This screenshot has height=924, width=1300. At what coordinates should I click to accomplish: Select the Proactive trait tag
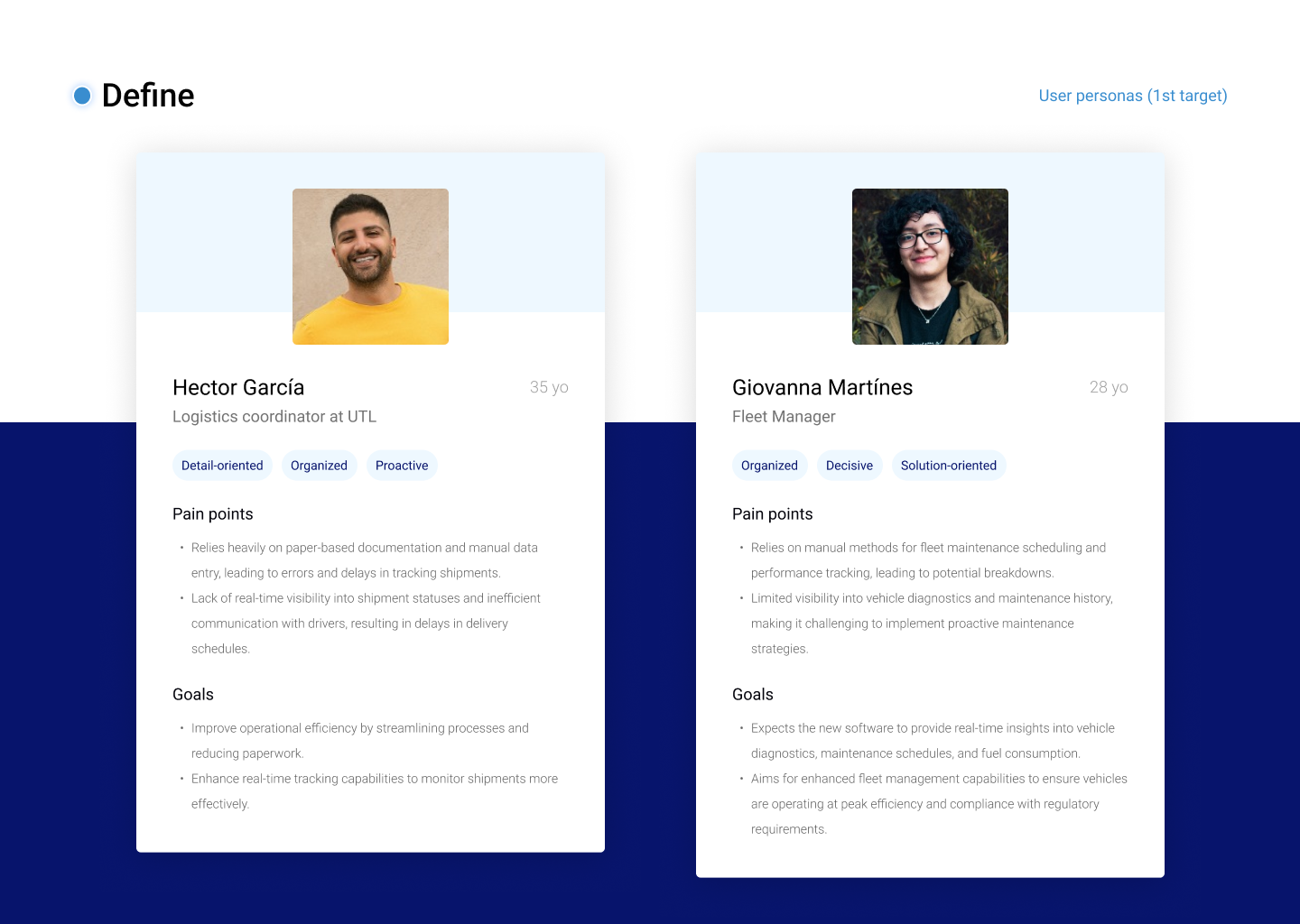pyautogui.click(x=402, y=466)
